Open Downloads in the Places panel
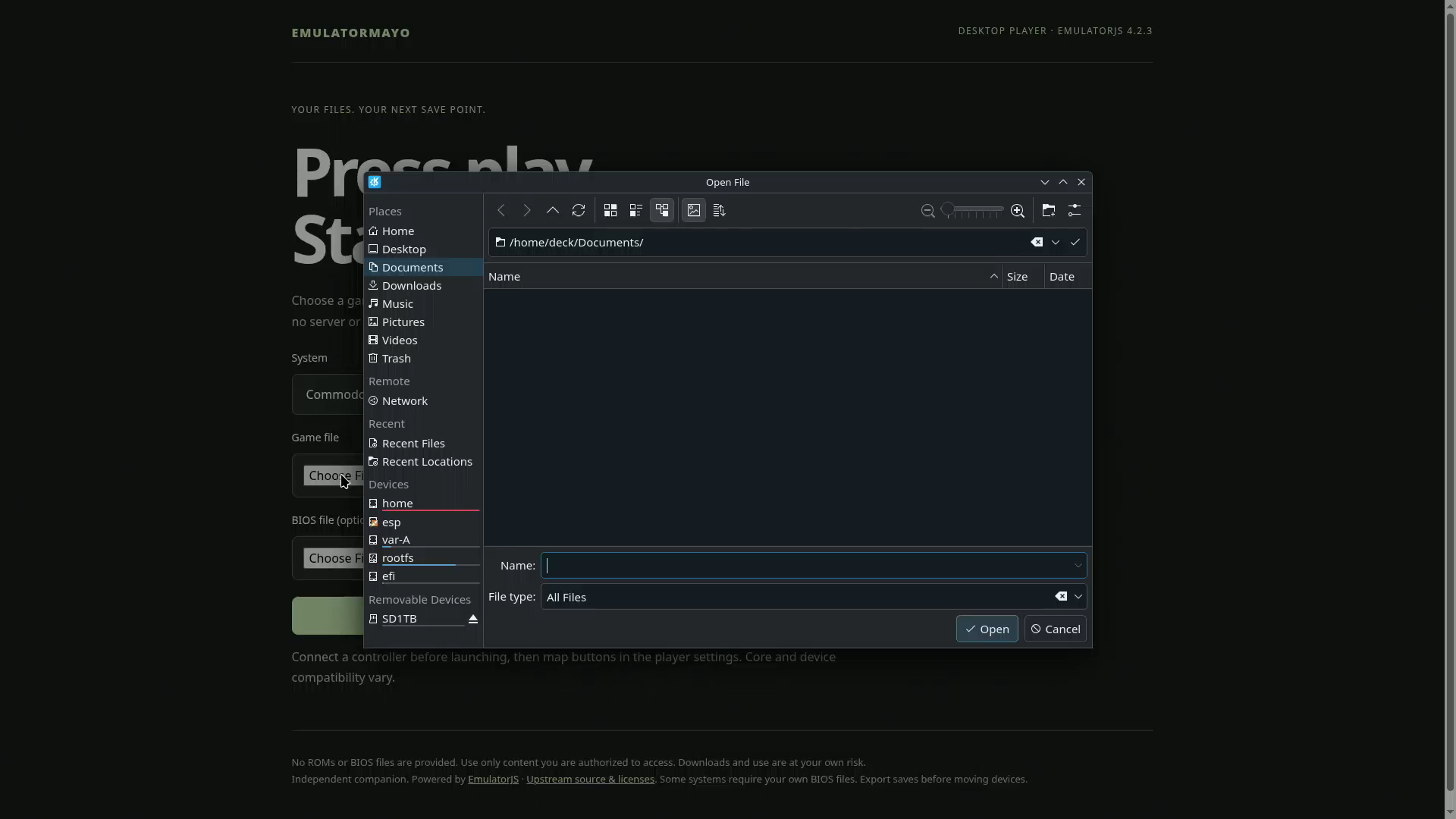This screenshot has height=819, width=1456. pyautogui.click(x=423, y=286)
